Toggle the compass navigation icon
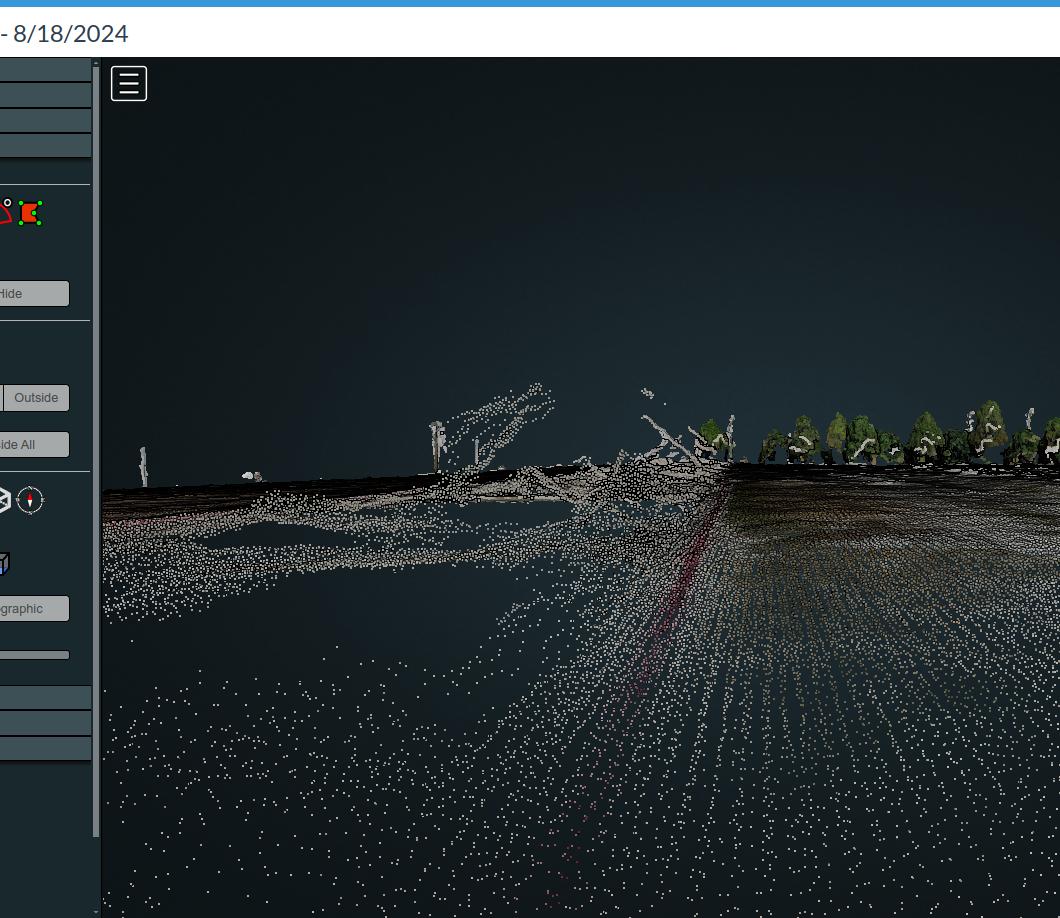The width and height of the screenshot is (1060, 918). coord(31,500)
